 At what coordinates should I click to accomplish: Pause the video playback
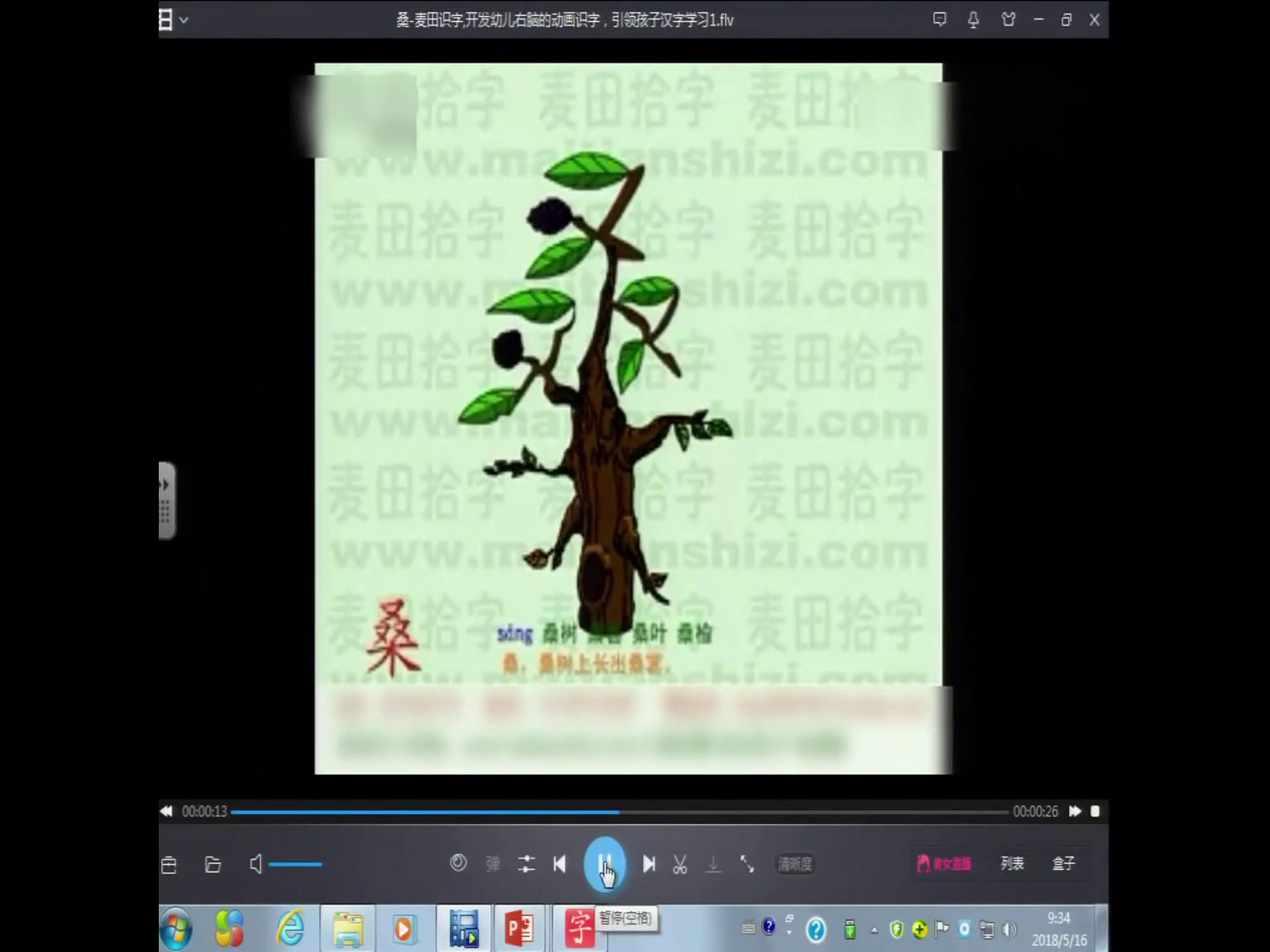605,864
